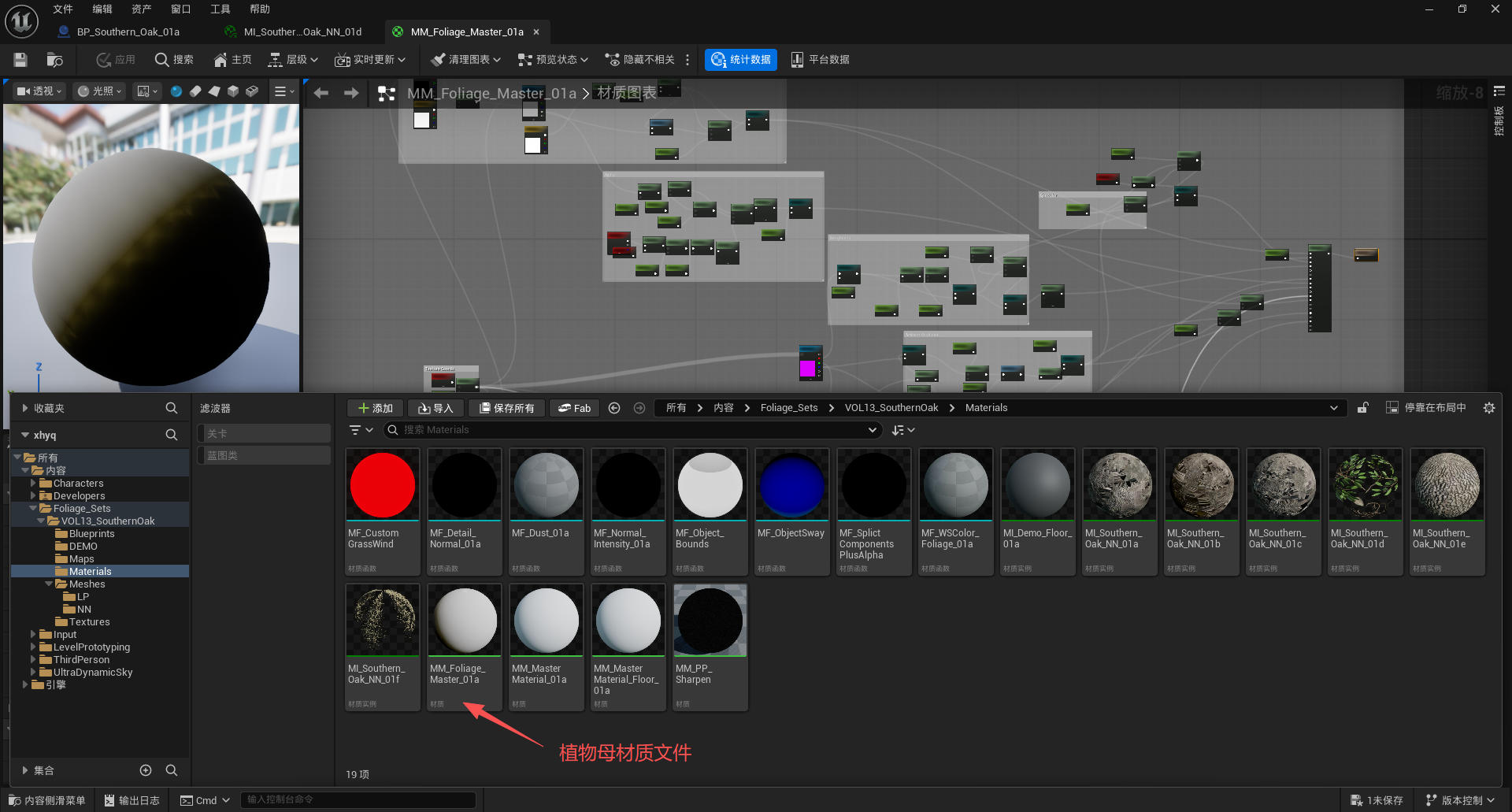The image size is (1512, 812).
Task: Toggle the 蓝图类 blueprint class filter
Action: [x=263, y=455]
